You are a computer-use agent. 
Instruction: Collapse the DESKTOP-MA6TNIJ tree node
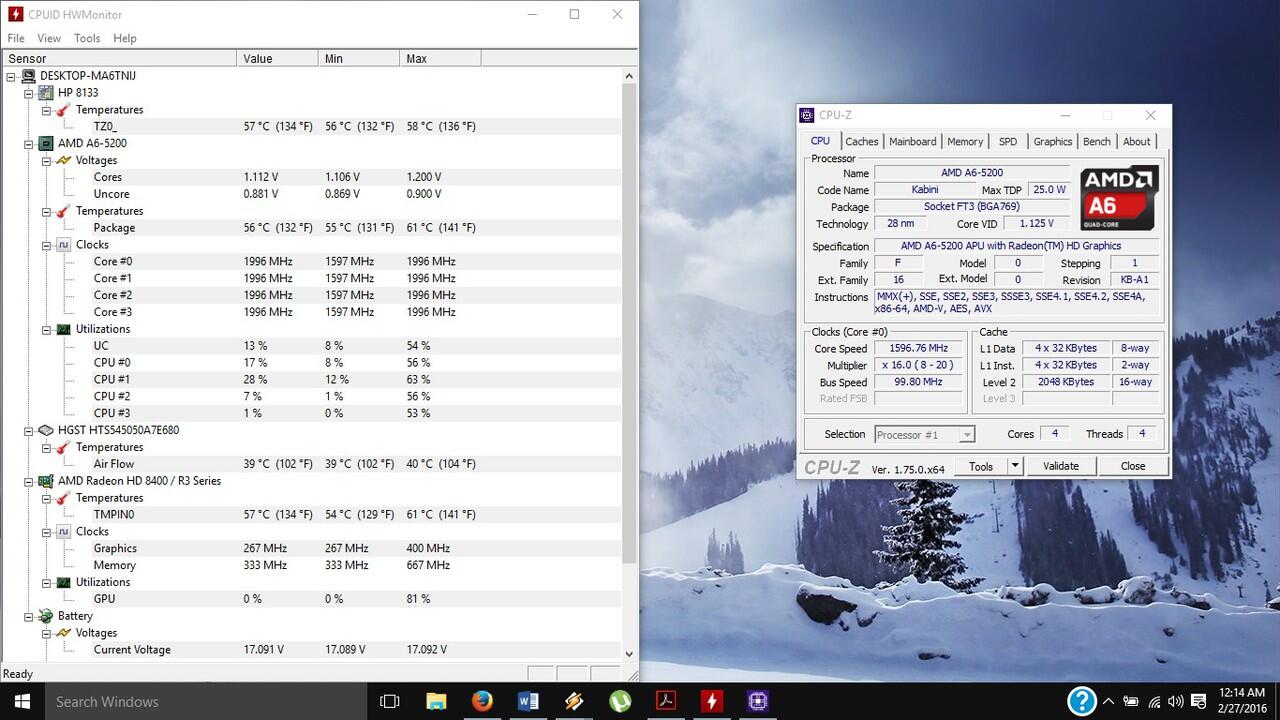(x=12, y=76)
